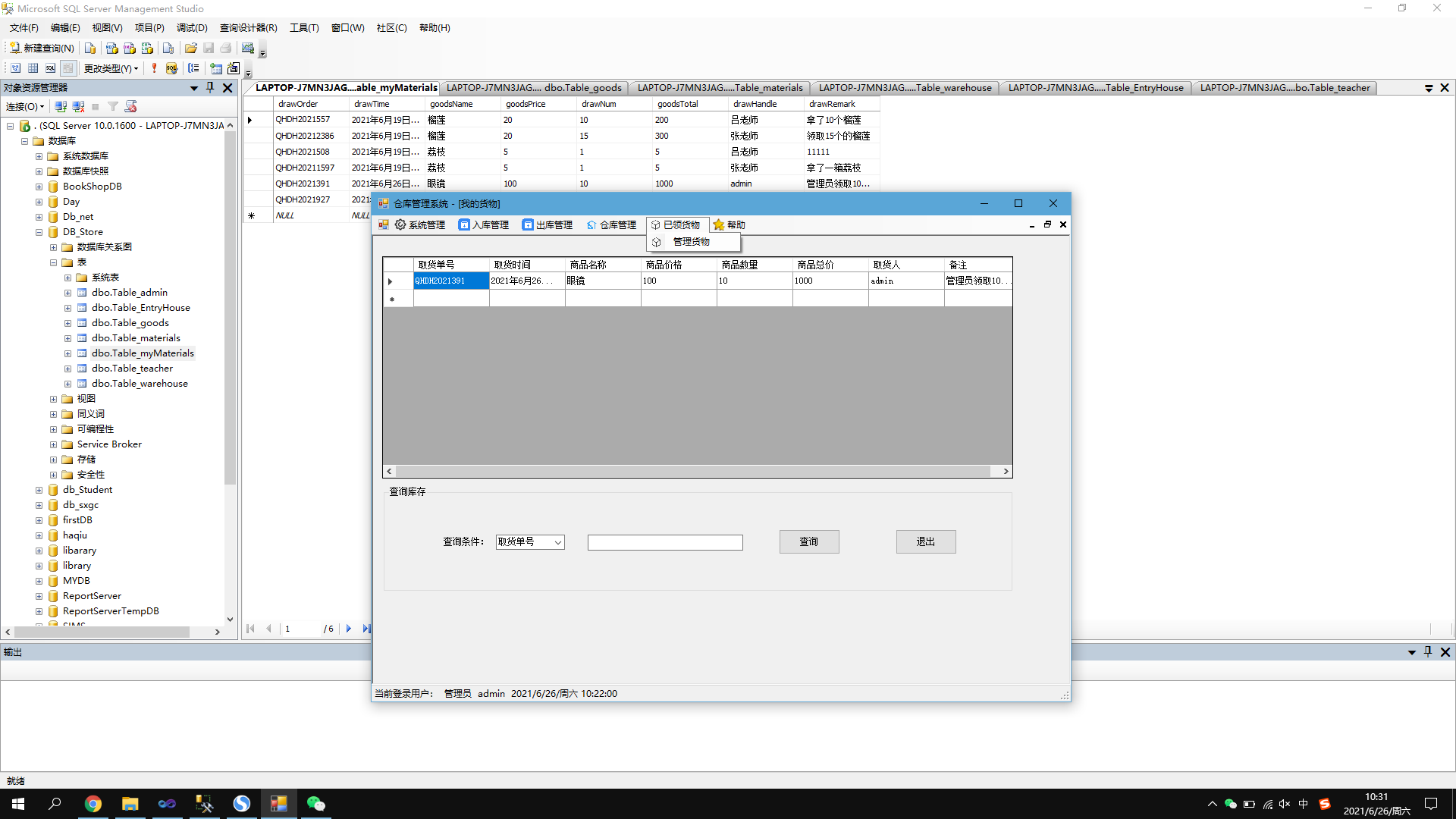Toggle the Show SQL Pane button

pos(50,68)
